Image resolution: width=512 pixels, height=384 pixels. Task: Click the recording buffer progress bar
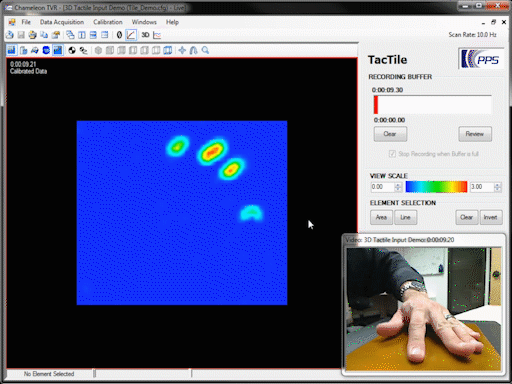tap(433, 105)
